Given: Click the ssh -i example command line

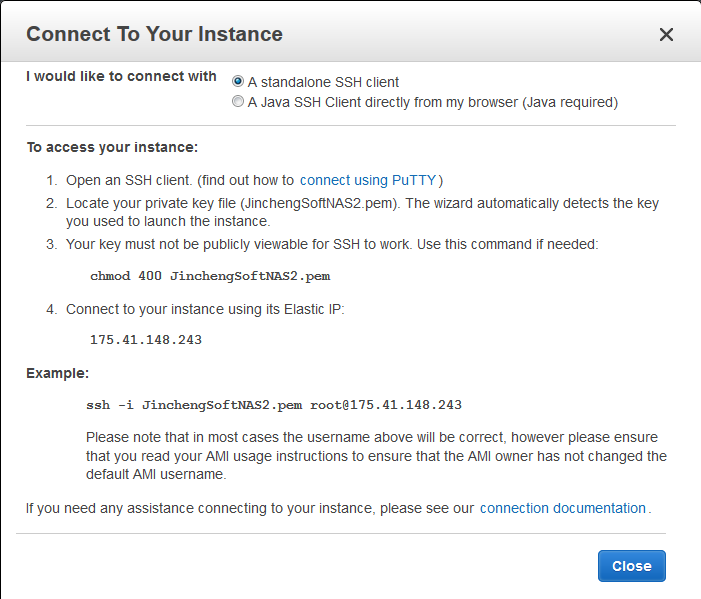Looking at the screenshot, I should click(274, 405).
